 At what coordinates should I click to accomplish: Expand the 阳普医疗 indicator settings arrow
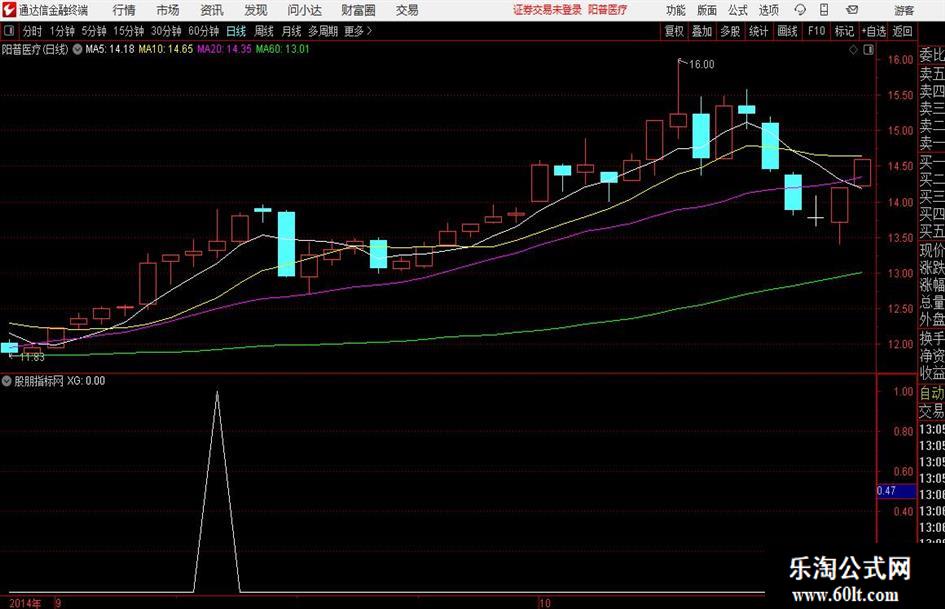(x=78, y=49)
